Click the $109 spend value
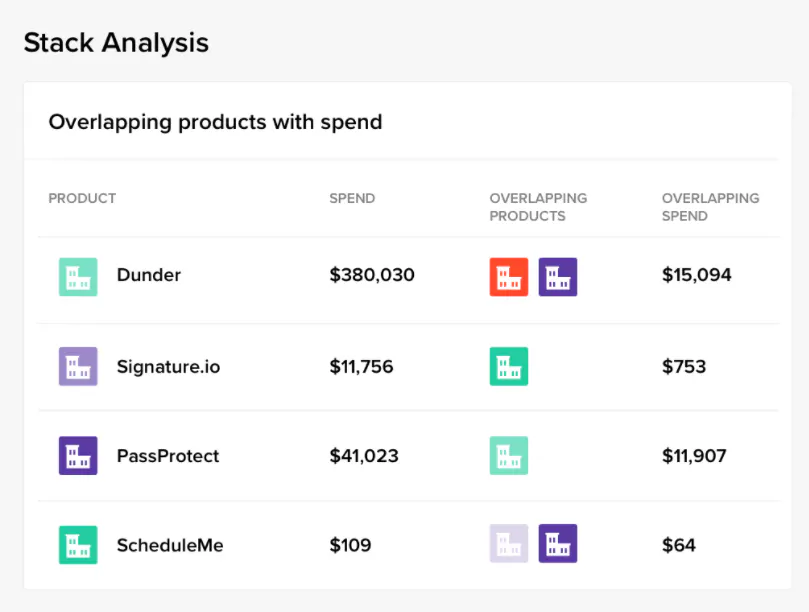 (x=350, y=545)
